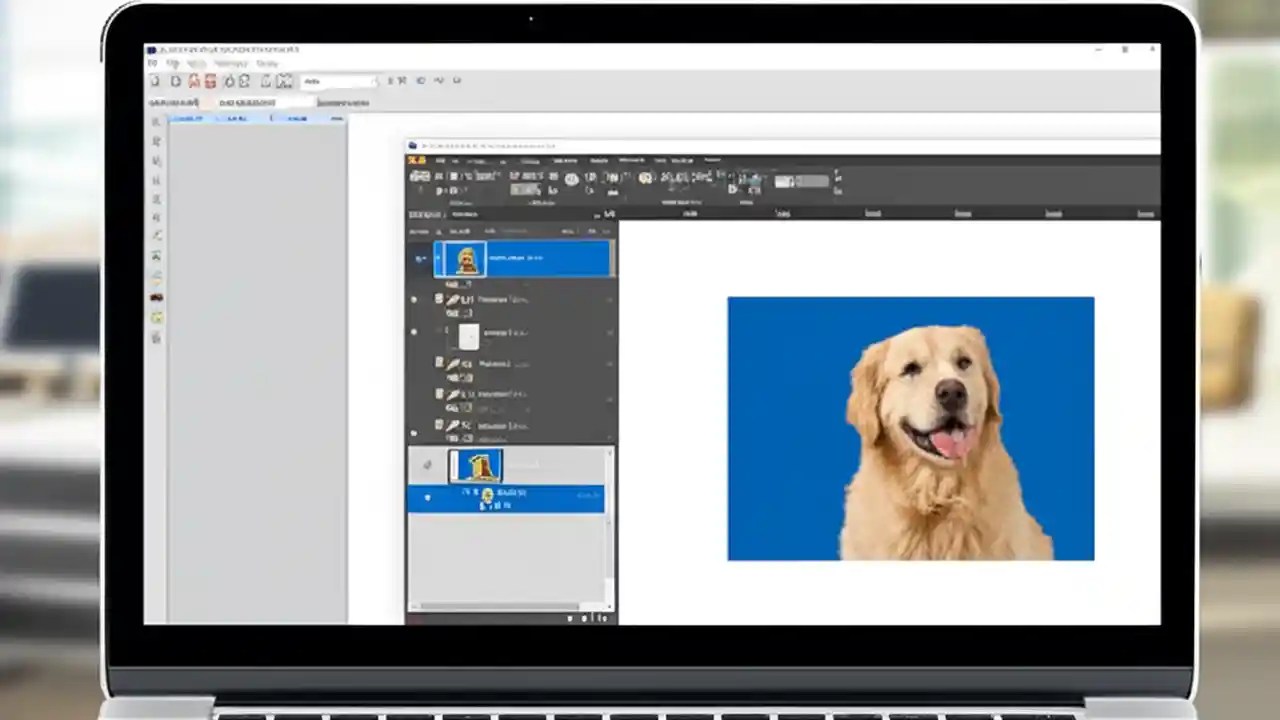1280x720 pixels.
Task: Click the circular adjustment icon in the dark editor toolbar
Action: coord(570,179)
